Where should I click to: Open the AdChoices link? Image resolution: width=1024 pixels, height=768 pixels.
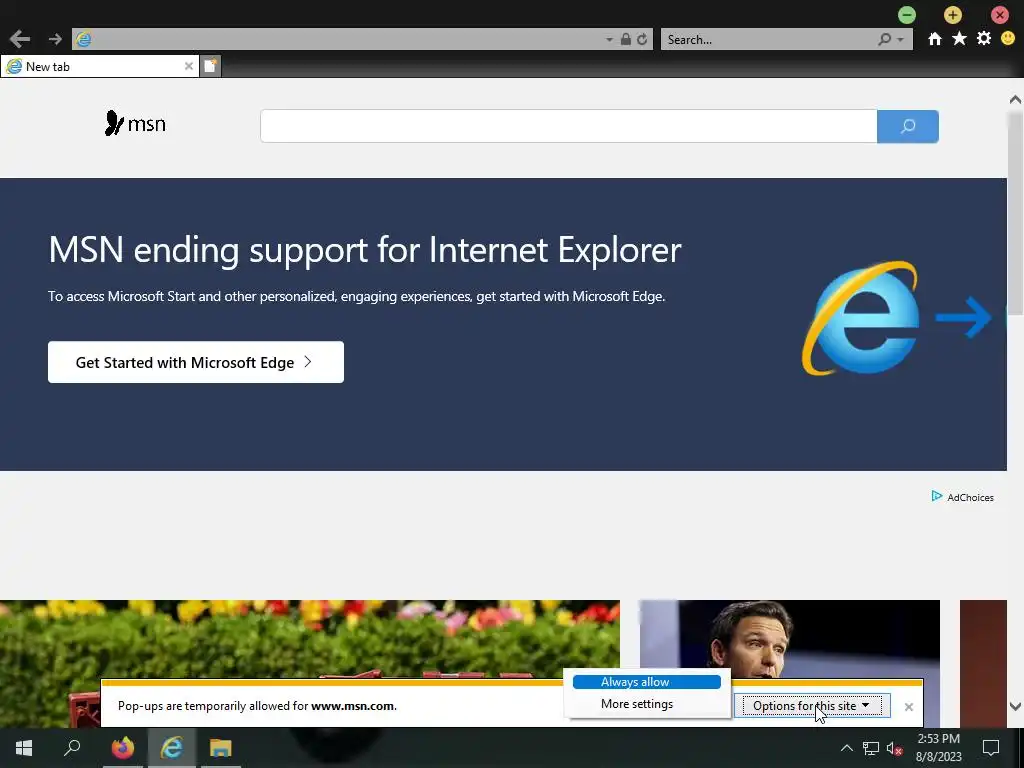[x=963, y=497]
